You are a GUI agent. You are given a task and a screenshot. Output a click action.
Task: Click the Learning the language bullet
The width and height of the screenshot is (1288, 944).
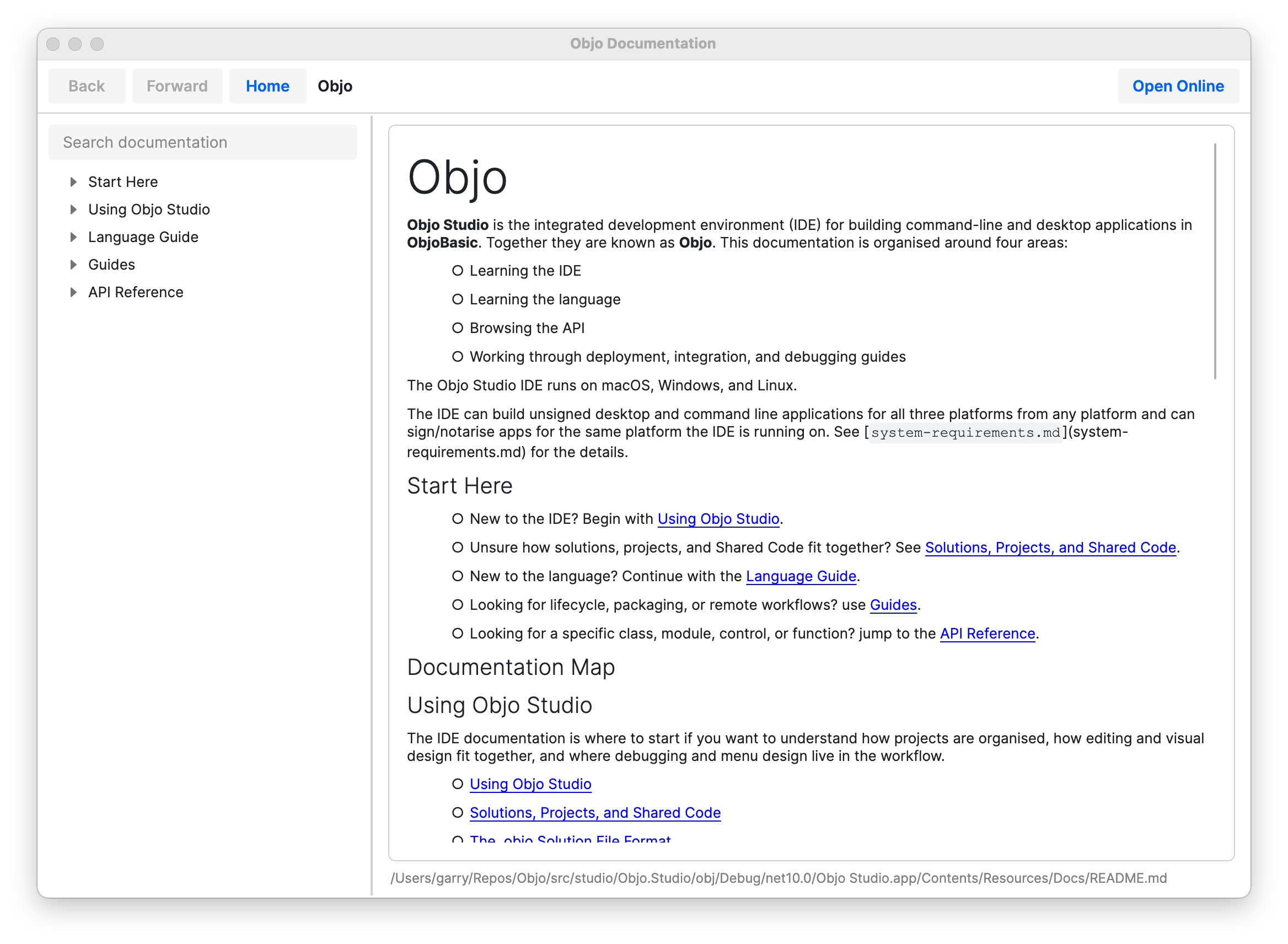(x=545, y=299)
